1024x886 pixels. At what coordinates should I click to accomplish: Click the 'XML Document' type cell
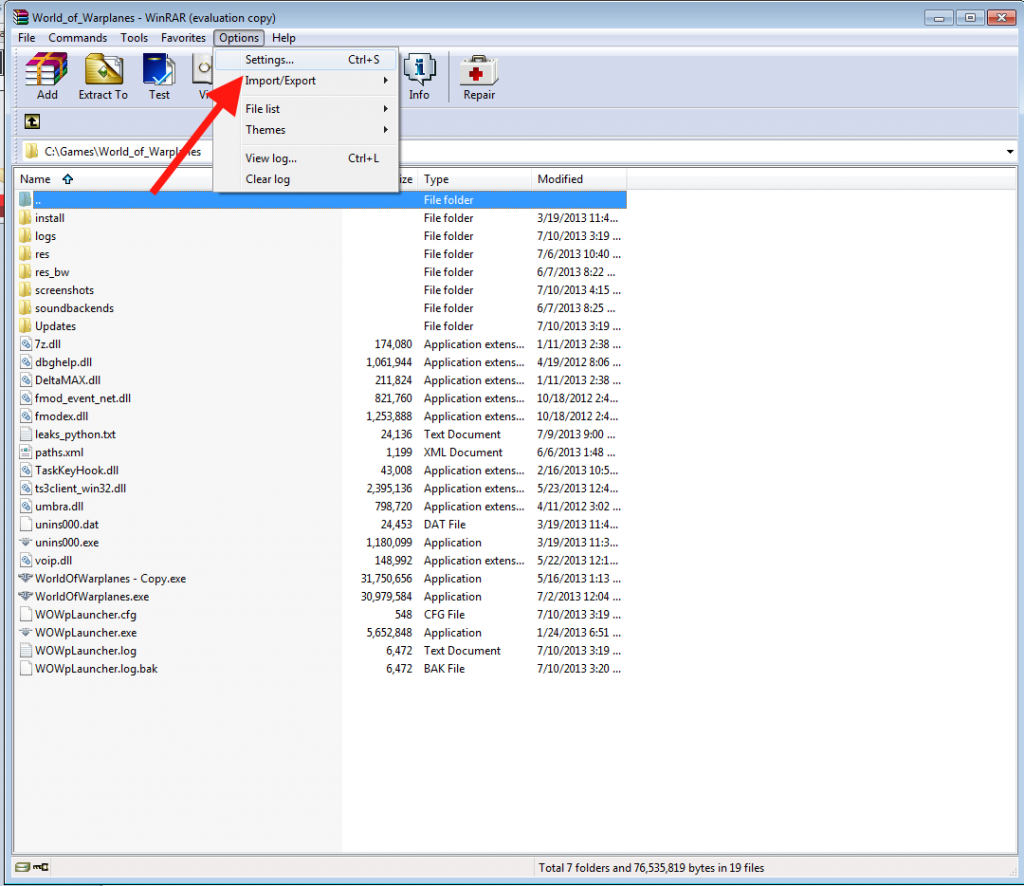tap(463, 452)
